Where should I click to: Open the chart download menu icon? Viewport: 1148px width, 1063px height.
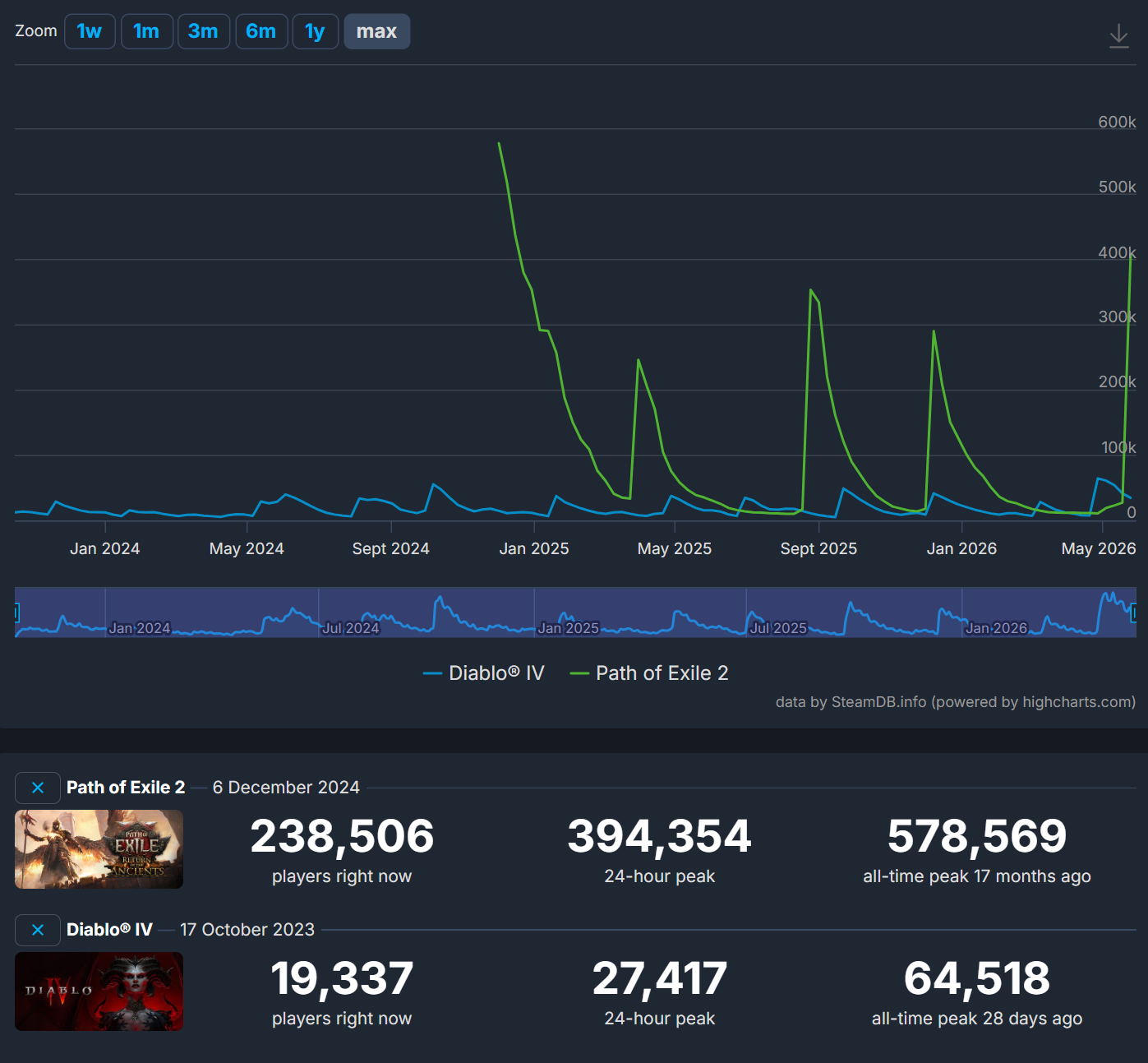tap(1118, 36)
